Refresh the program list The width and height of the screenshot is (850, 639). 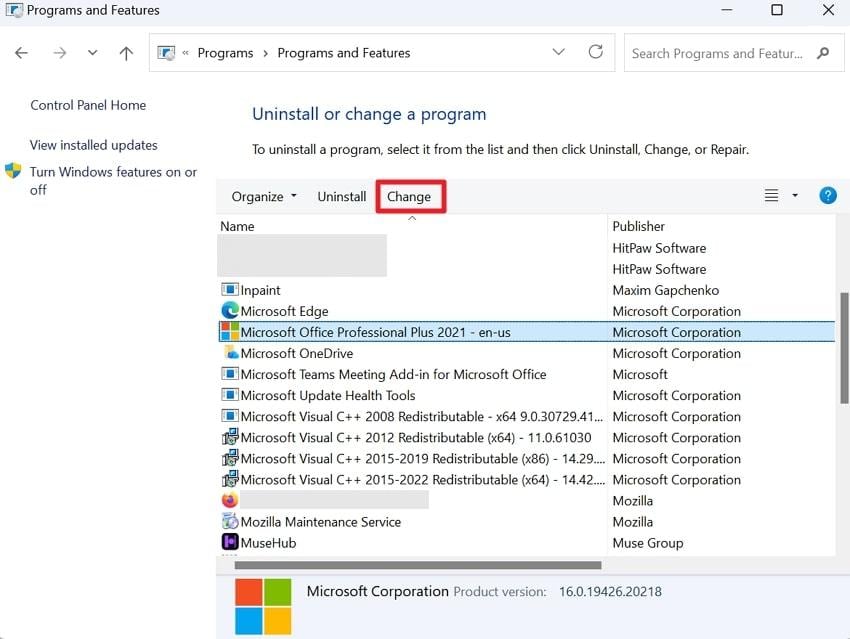[x=595, y=52]
